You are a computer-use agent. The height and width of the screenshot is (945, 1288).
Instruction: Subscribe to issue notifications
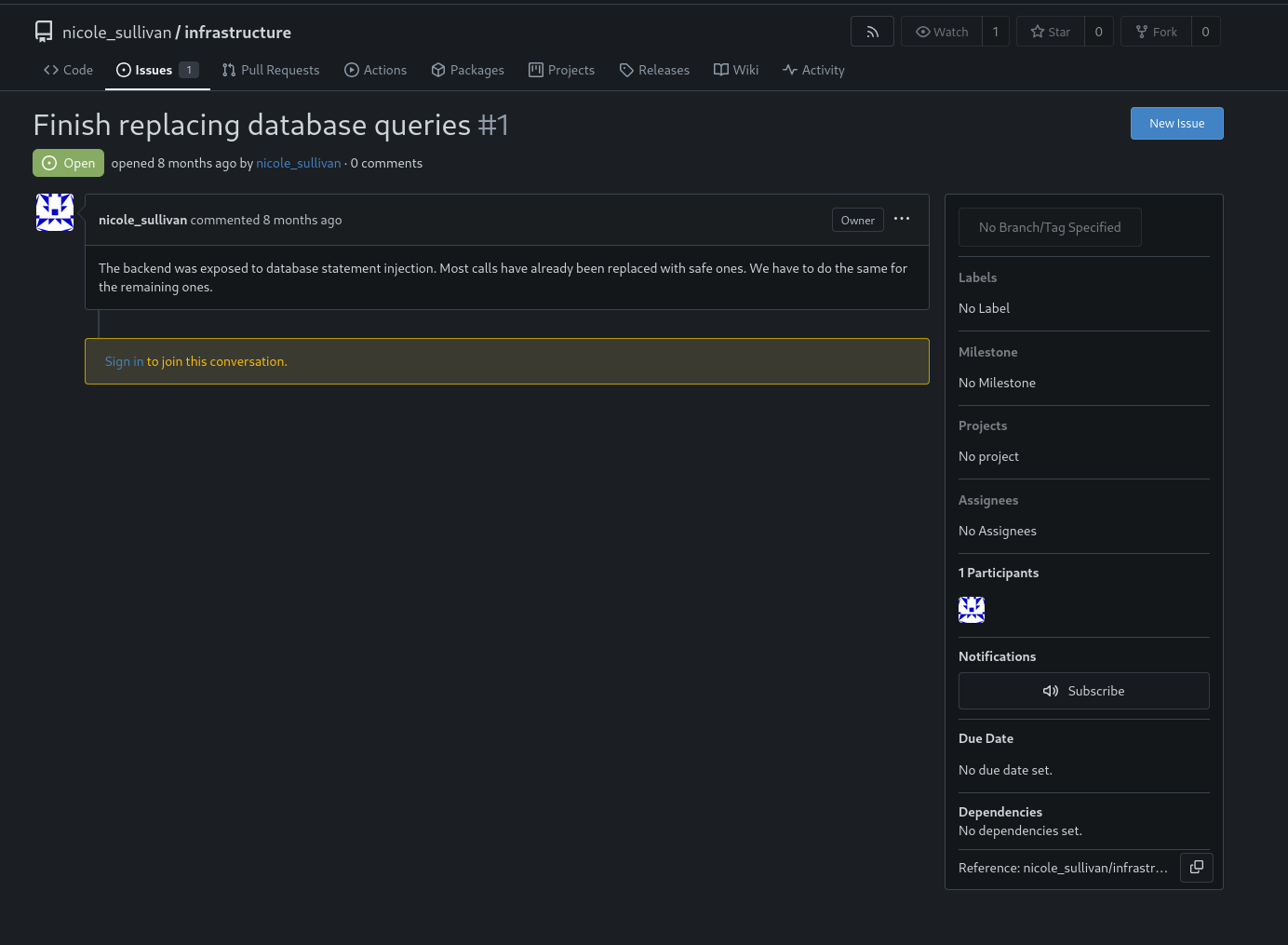(1083, 691)
